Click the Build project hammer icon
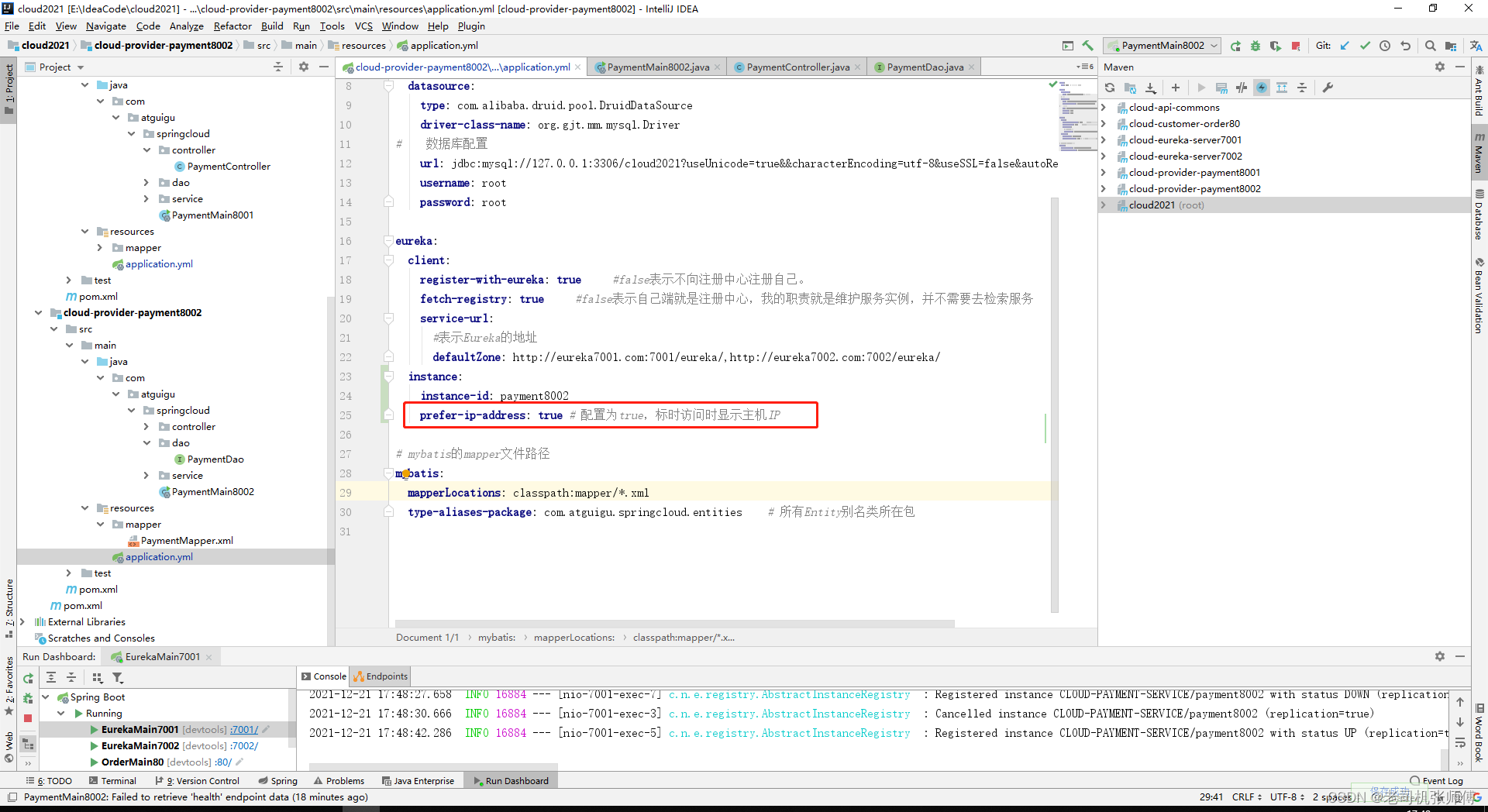The width and height of the screenshot is (1488, 812). coord(1087,46)
